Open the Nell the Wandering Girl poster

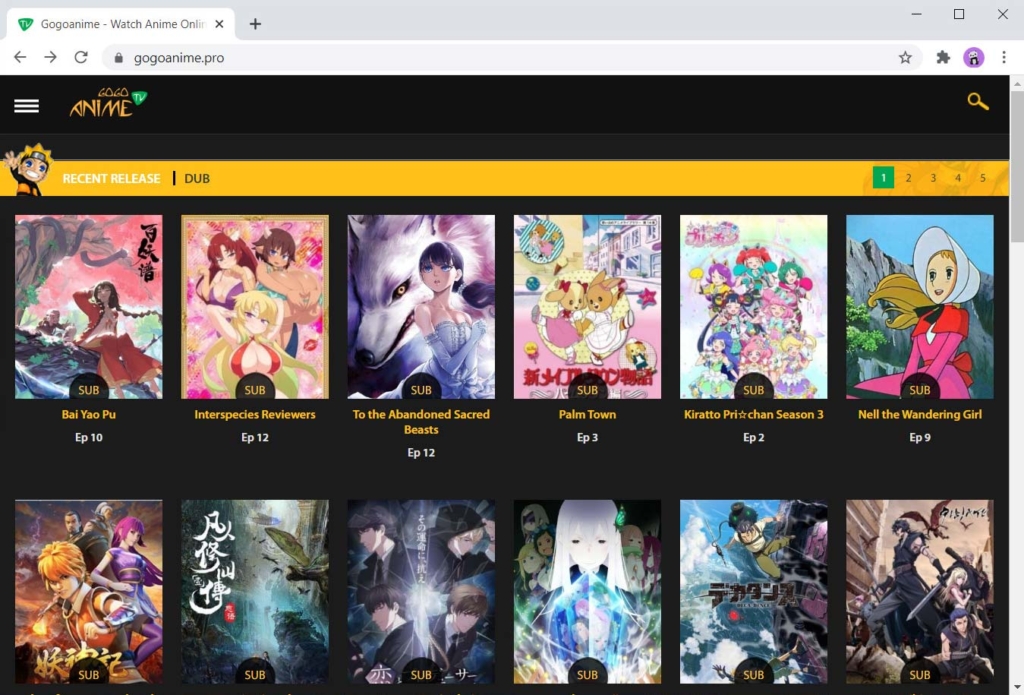coord(920,306)
